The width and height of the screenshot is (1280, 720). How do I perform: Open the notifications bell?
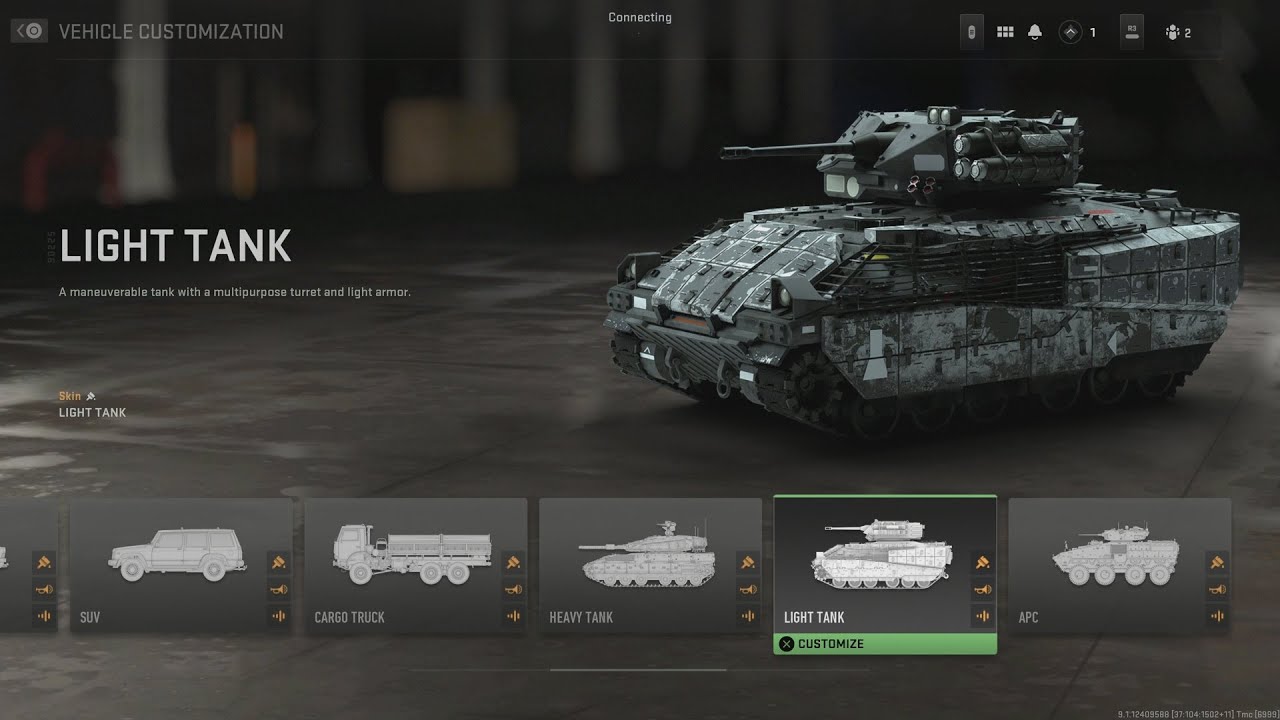click(1035, 32)
